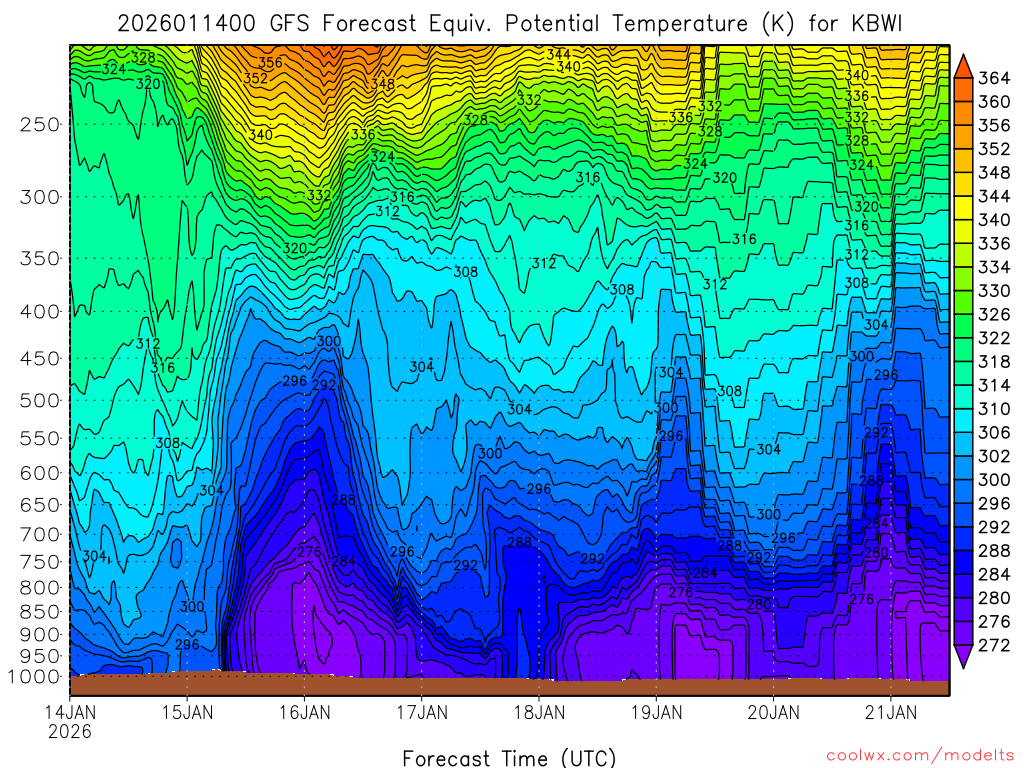Select the 850 pressure axis label
The image size is (1024, 768).
(x=39, y=612)
